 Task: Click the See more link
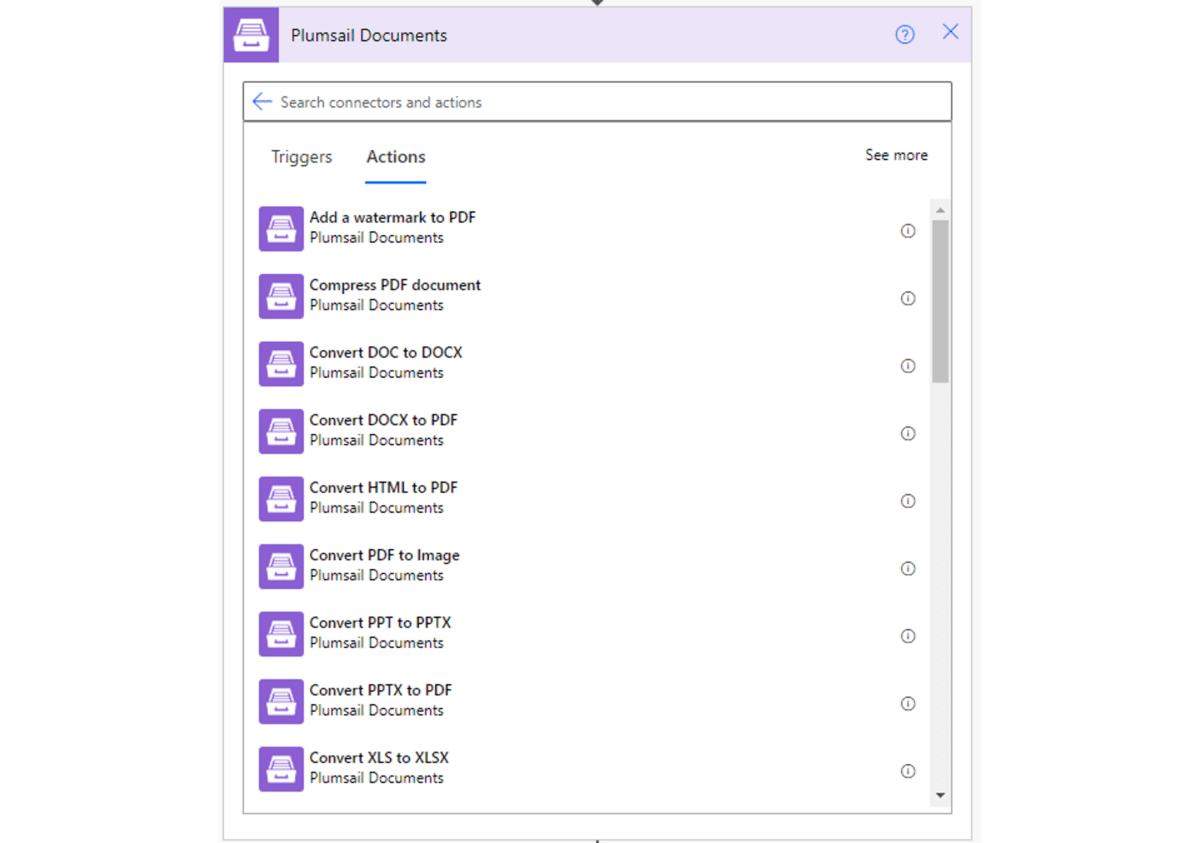coord(896,155)
